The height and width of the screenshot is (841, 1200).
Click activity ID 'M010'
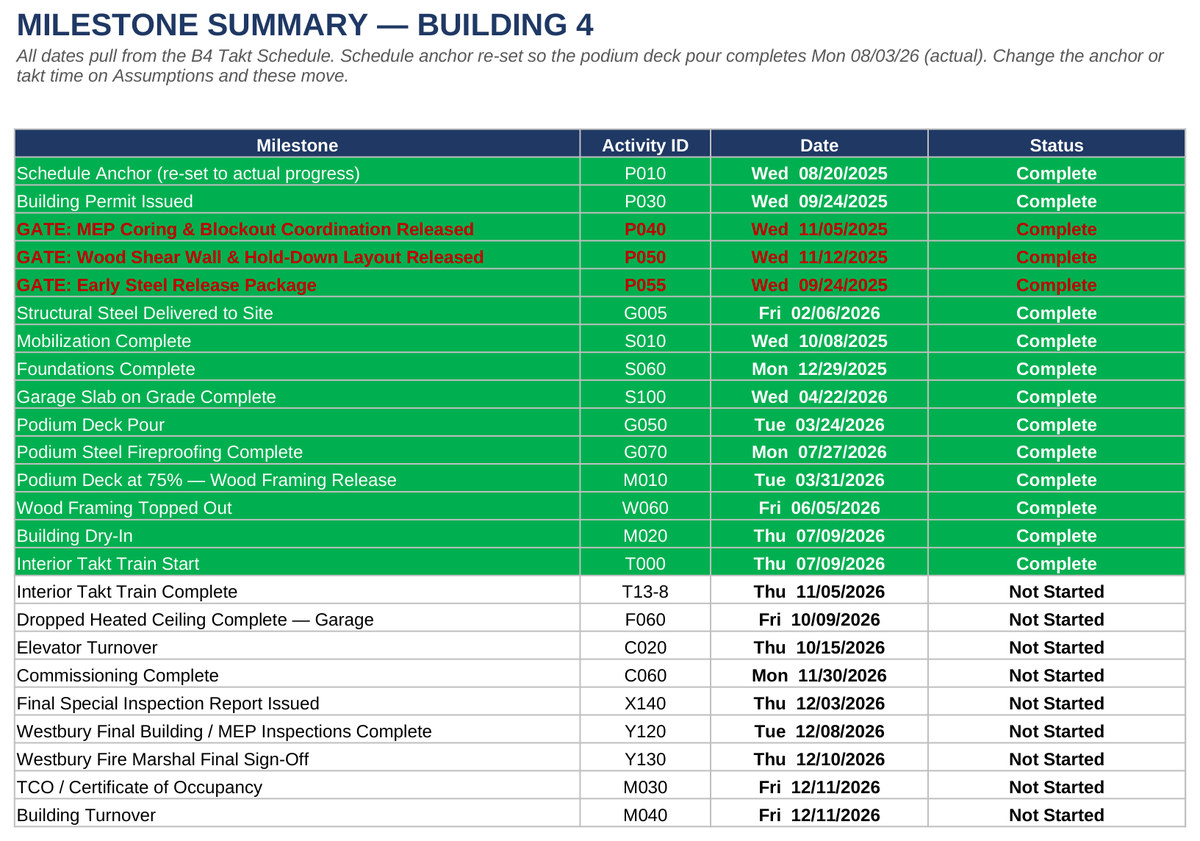pyautogui.click(x=645, y=480)
